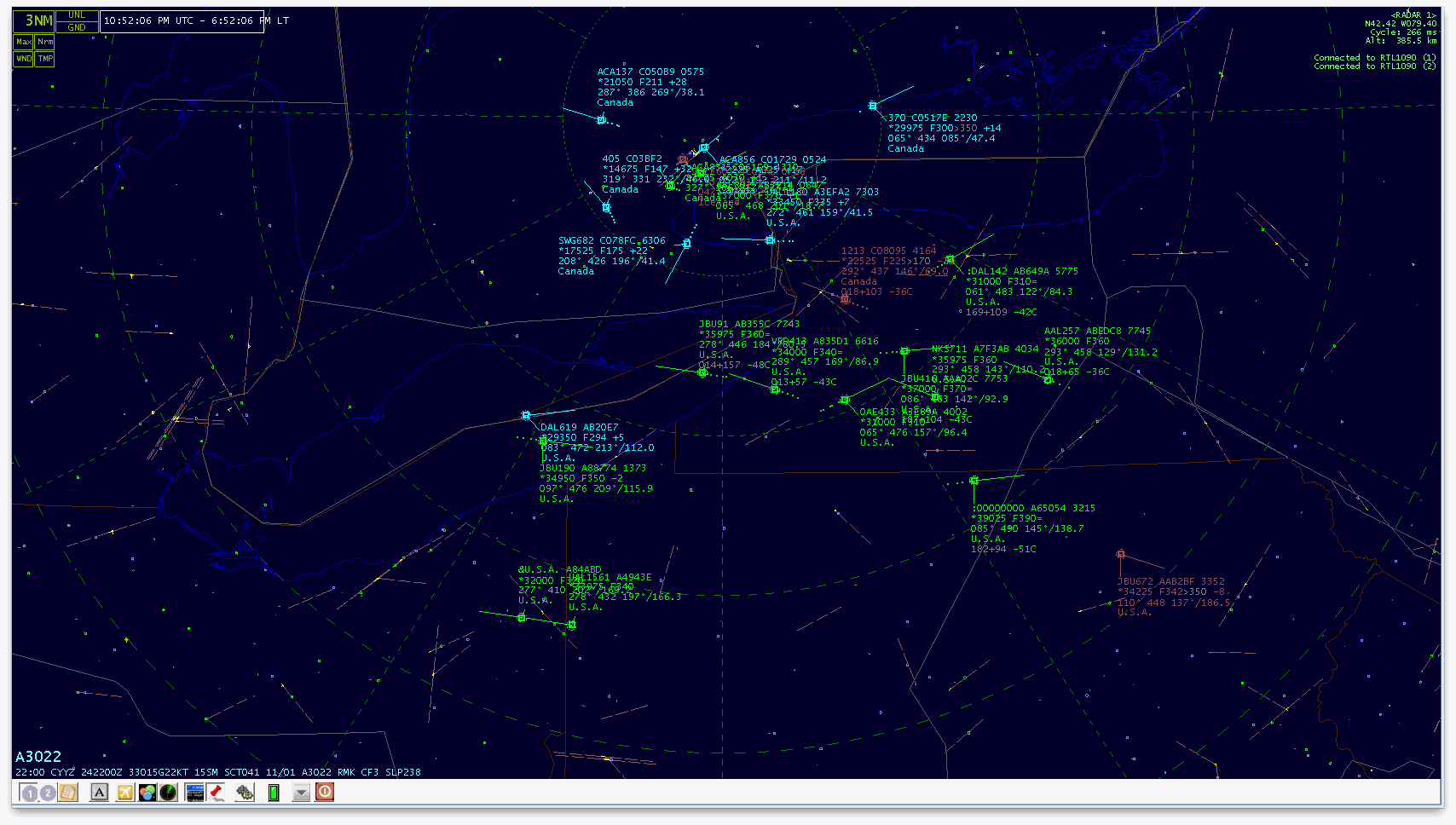
Task: Click the CYYZ METAR text line
Action: (x=218, y=772)
